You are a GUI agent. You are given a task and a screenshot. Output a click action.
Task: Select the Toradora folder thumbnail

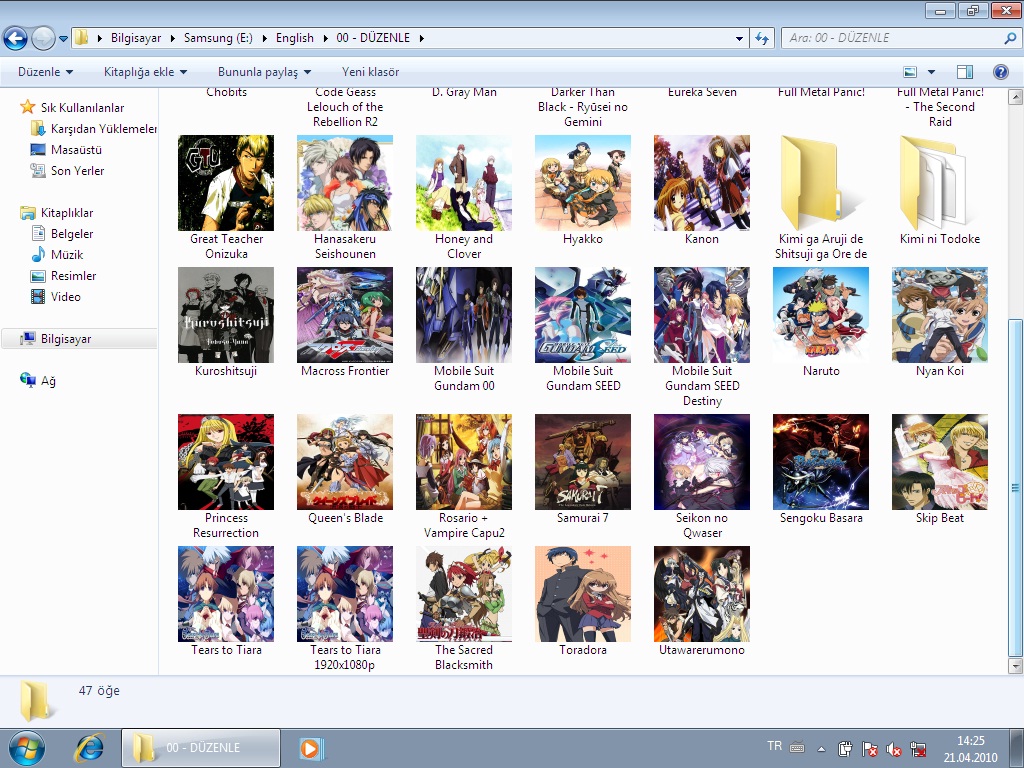pos(582,594)
